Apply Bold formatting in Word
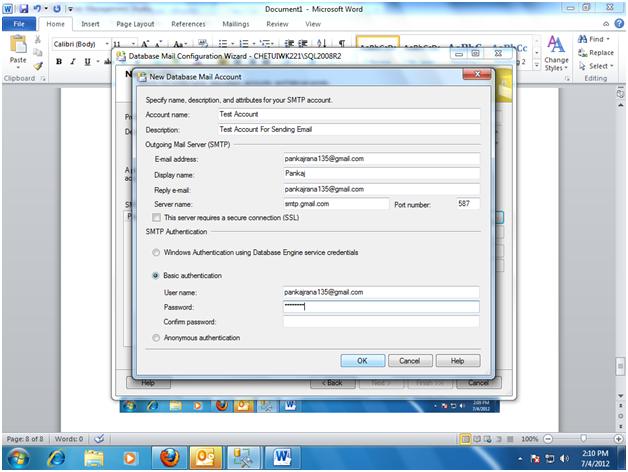 coord(59,61)
